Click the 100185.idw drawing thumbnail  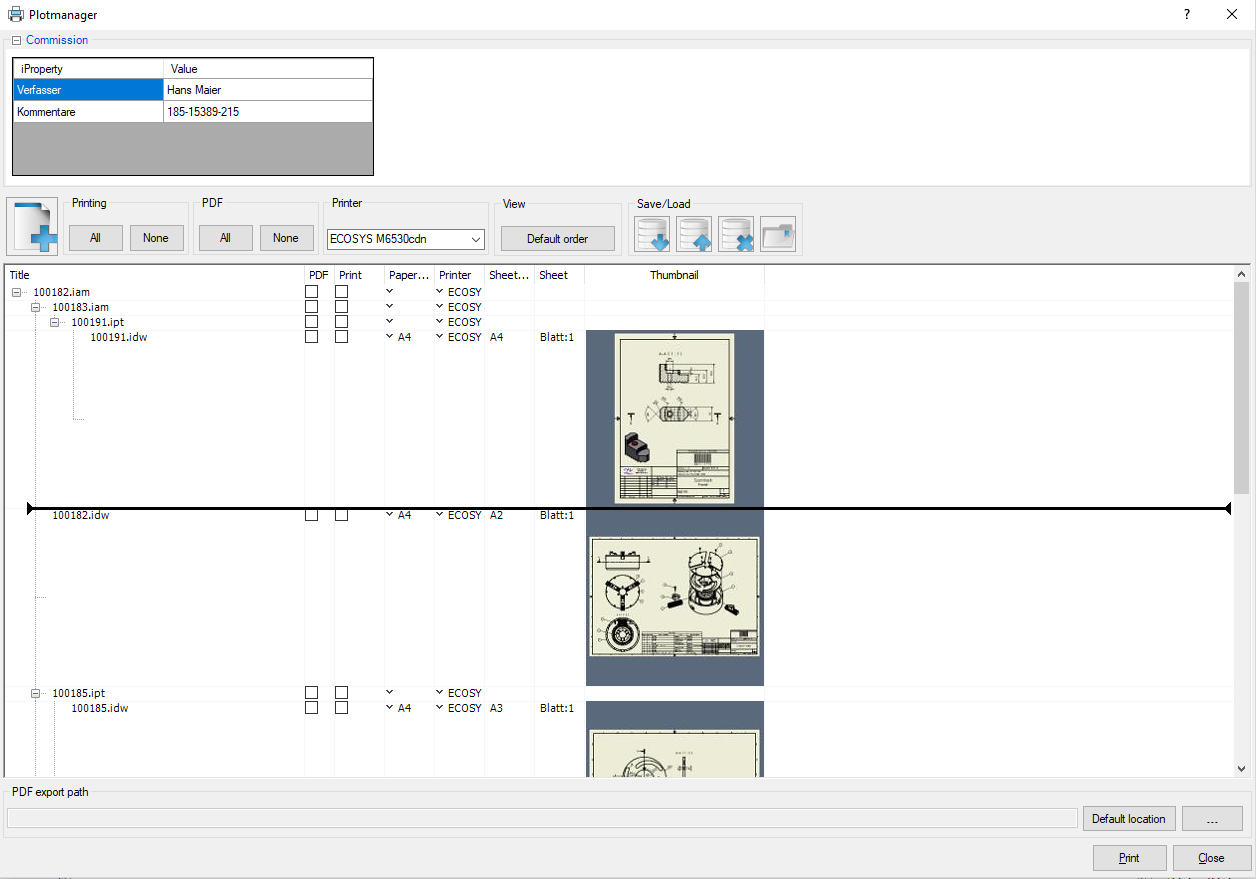point(675,739)
